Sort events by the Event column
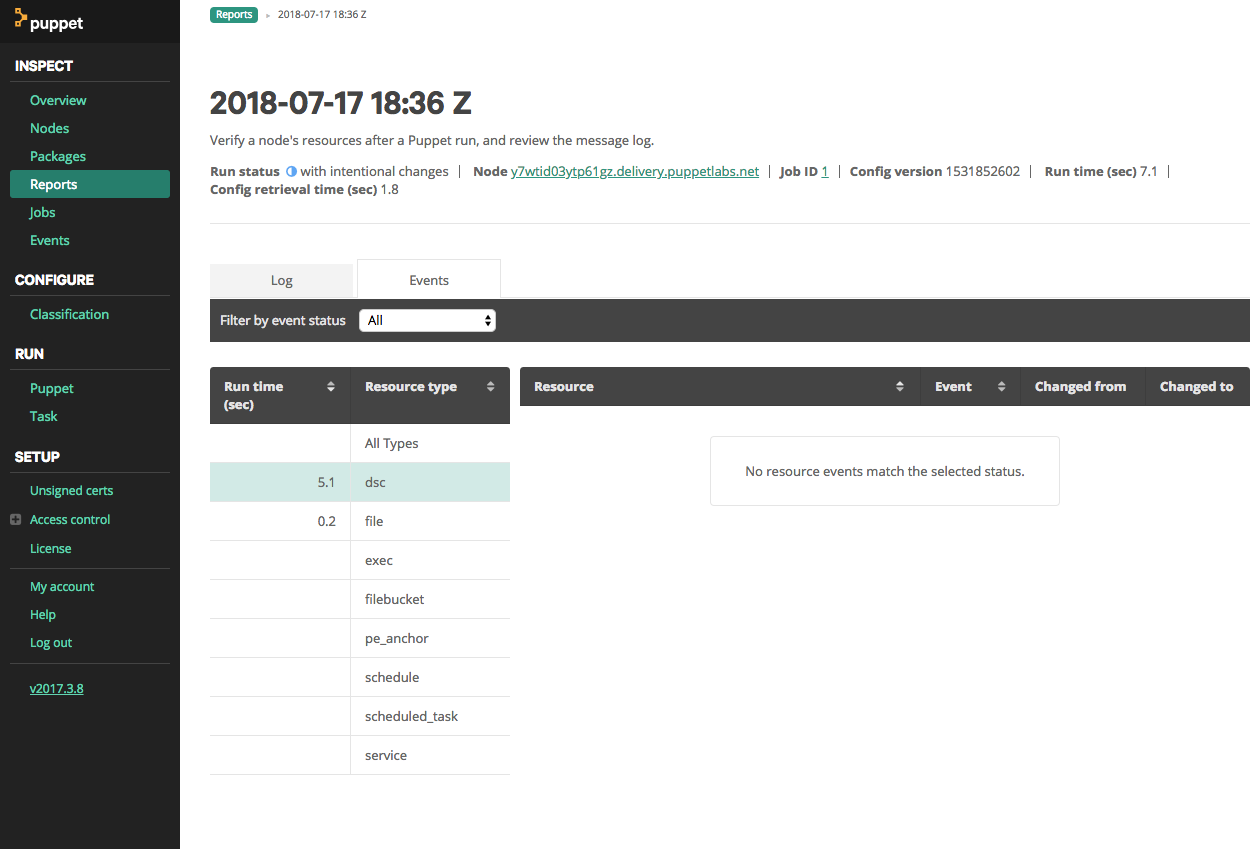Image resolution: width=1252 pixels, height=849 pixels. pos(1000,385)
